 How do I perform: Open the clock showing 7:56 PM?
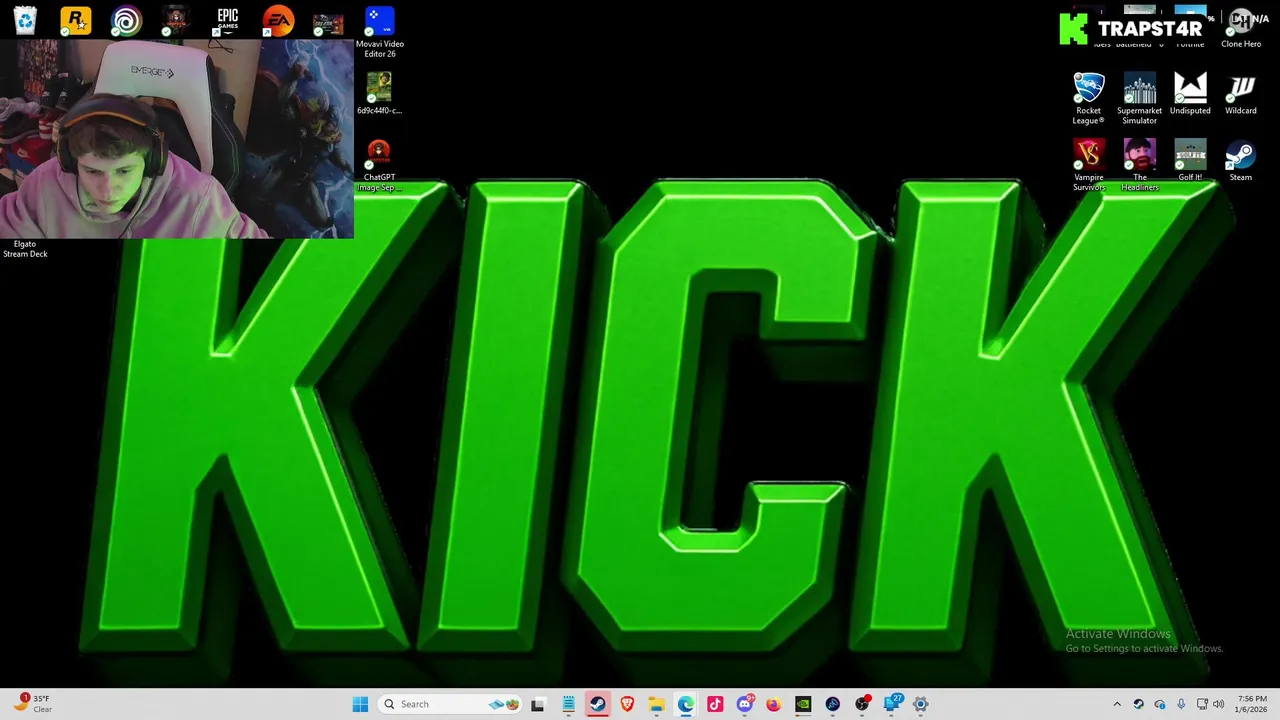pos(1252,704)
